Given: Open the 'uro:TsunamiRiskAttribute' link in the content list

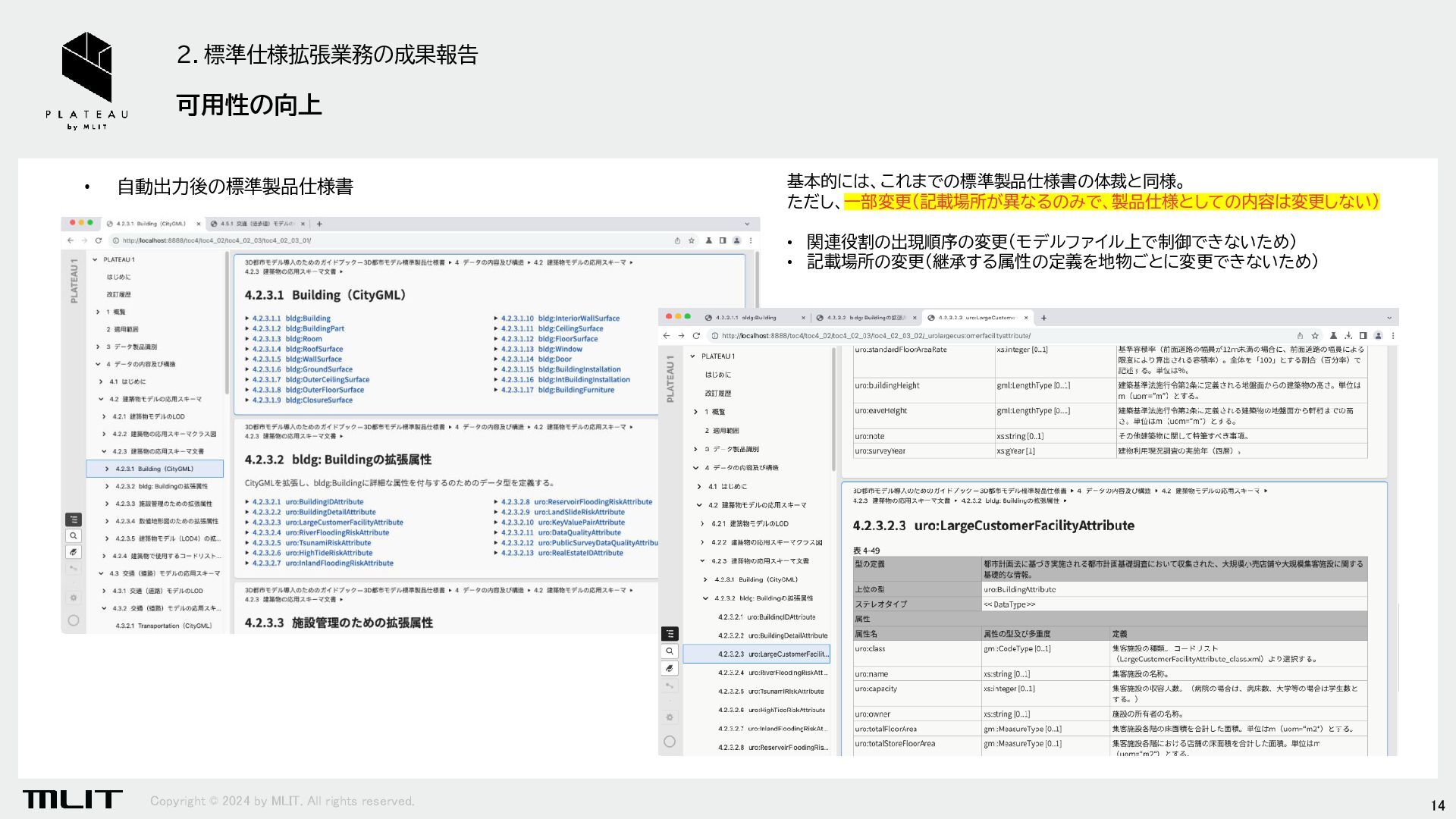Looking at the screenshot, I should (328, 543).
